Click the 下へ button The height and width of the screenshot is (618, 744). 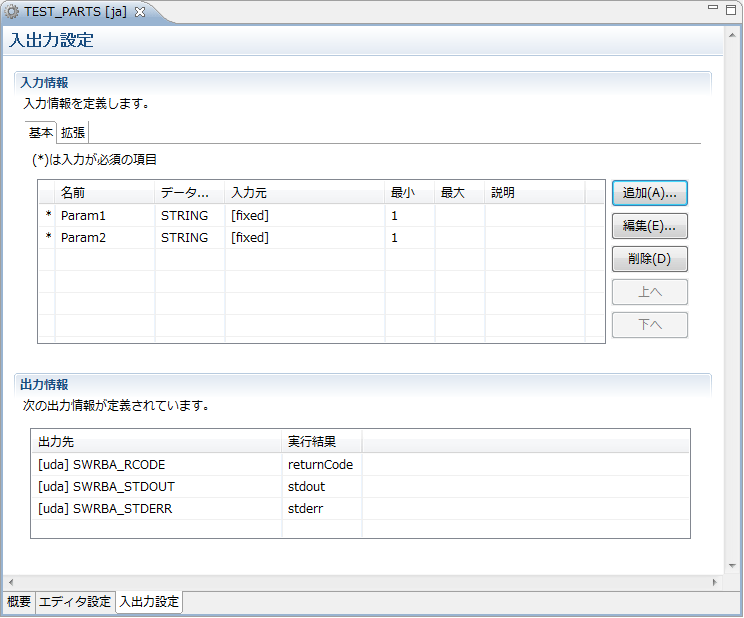(x=650, y=325)
